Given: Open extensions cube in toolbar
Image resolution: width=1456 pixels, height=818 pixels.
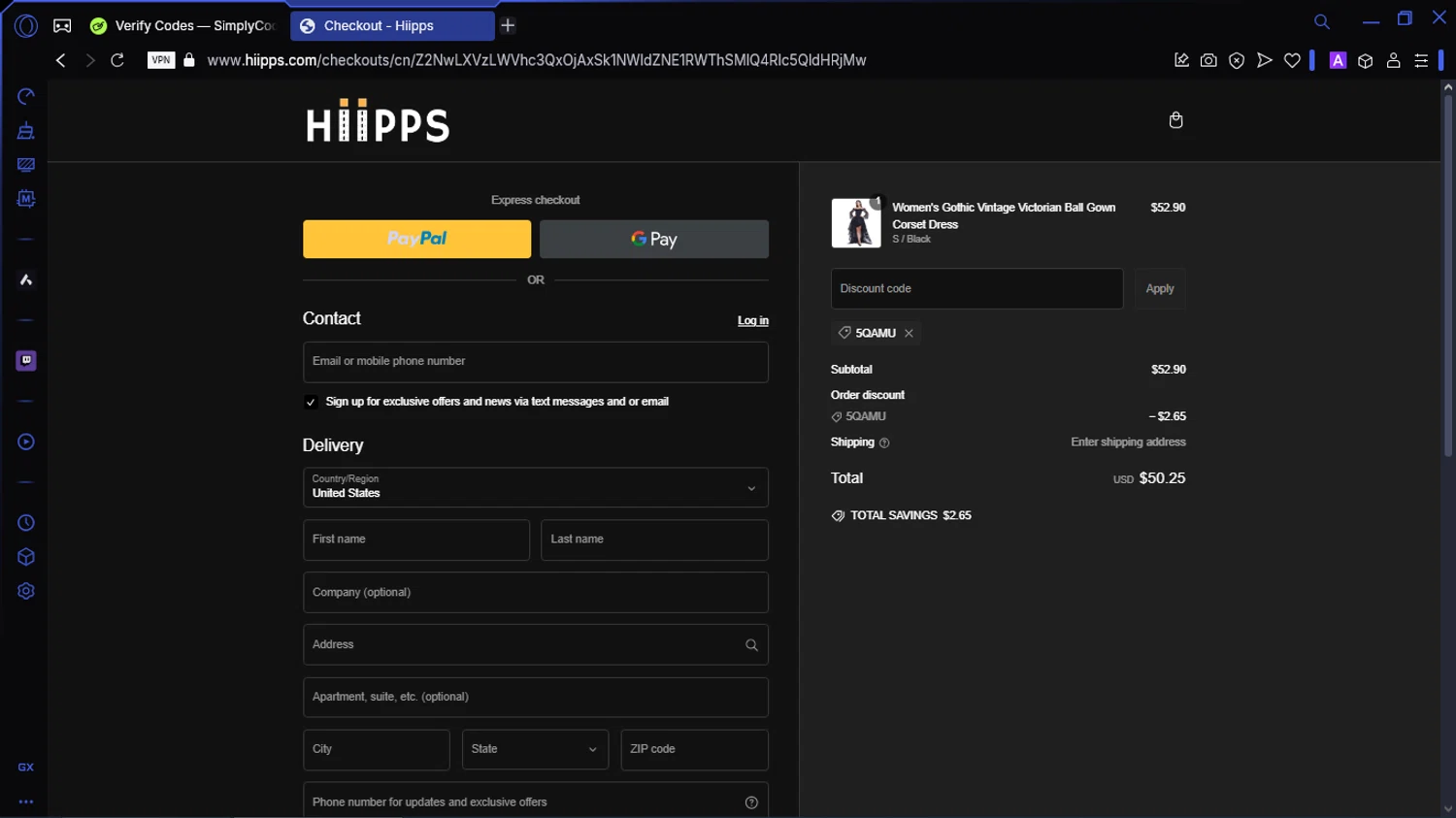Looking at the screenshot, I should pyautogui.click(x=1366, y=60).
